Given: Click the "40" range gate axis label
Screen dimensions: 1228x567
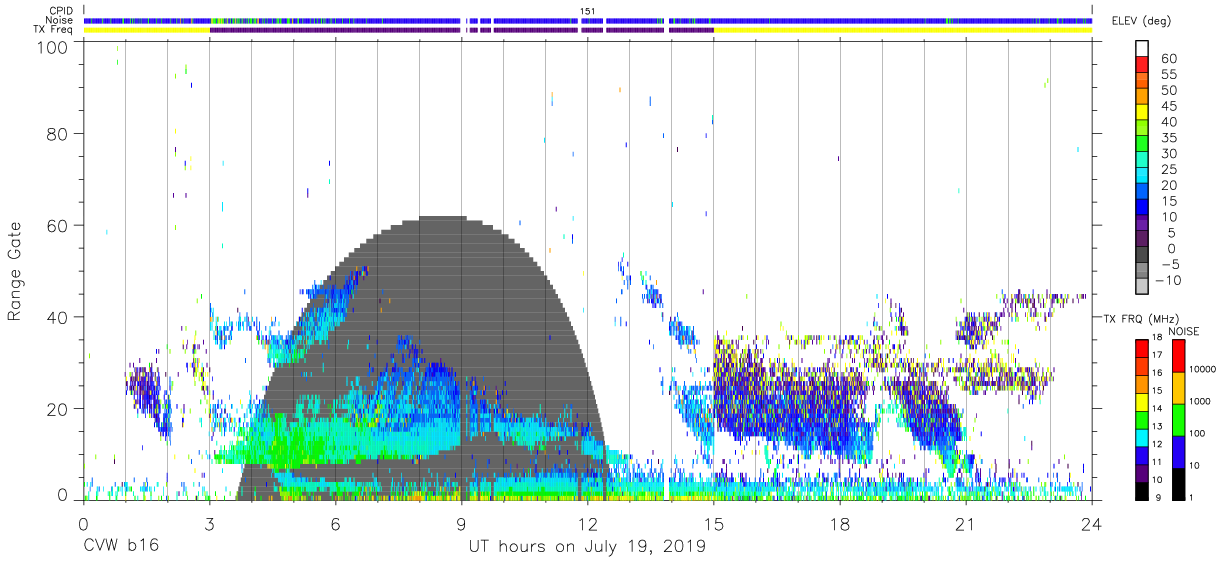Looking at the screenshot, I should point(57,317).
